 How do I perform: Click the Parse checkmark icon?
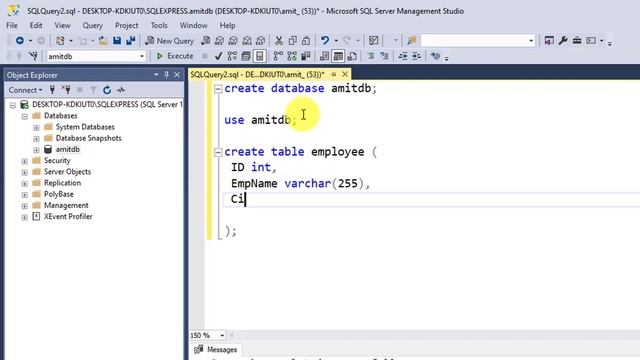[x=218, y=56]
